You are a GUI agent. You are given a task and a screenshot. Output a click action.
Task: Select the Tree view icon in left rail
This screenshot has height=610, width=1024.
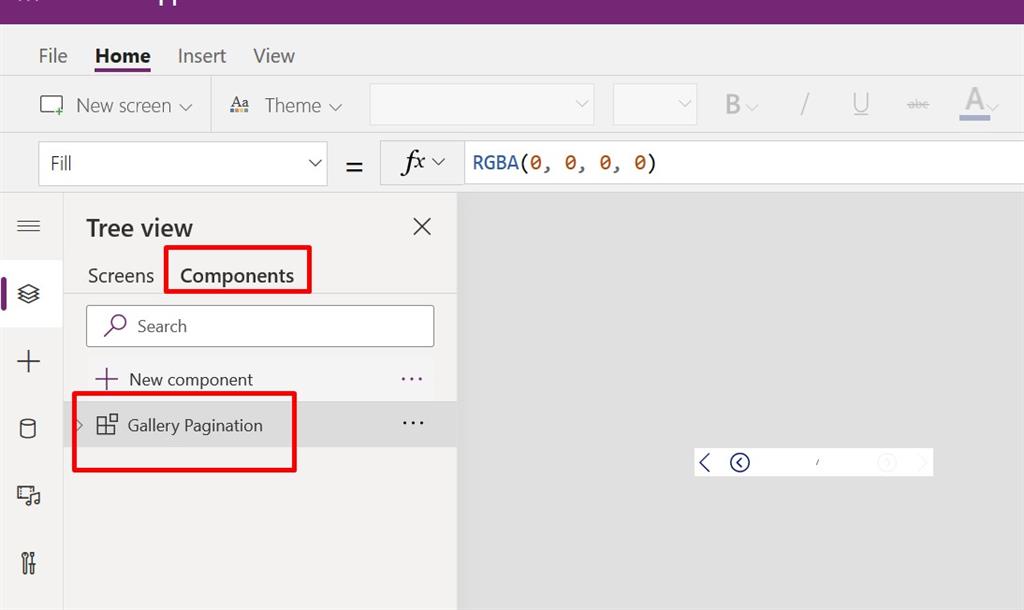click(x=30, y=294)
